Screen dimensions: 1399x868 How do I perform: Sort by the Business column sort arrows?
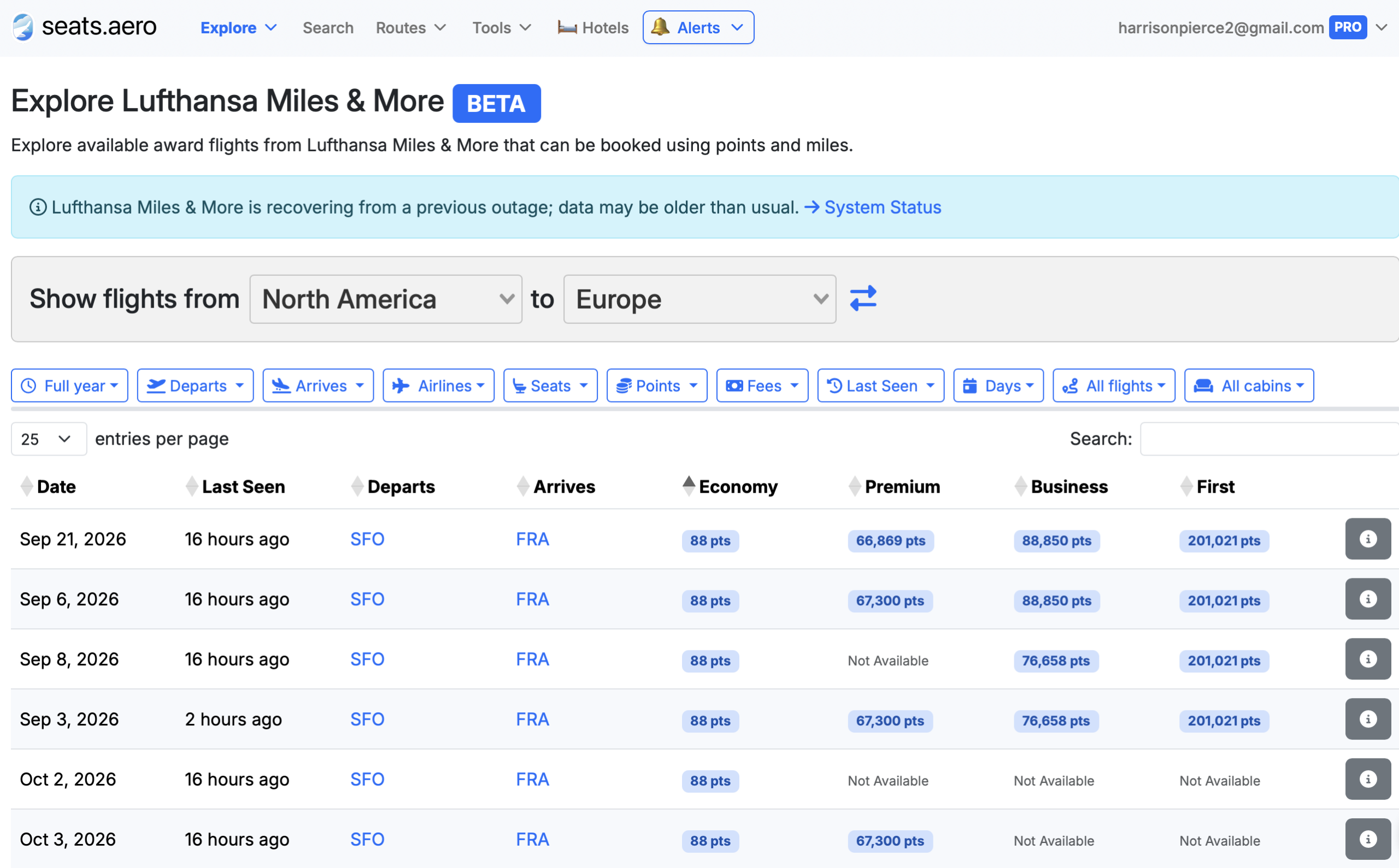click(x=1020, y=486)
